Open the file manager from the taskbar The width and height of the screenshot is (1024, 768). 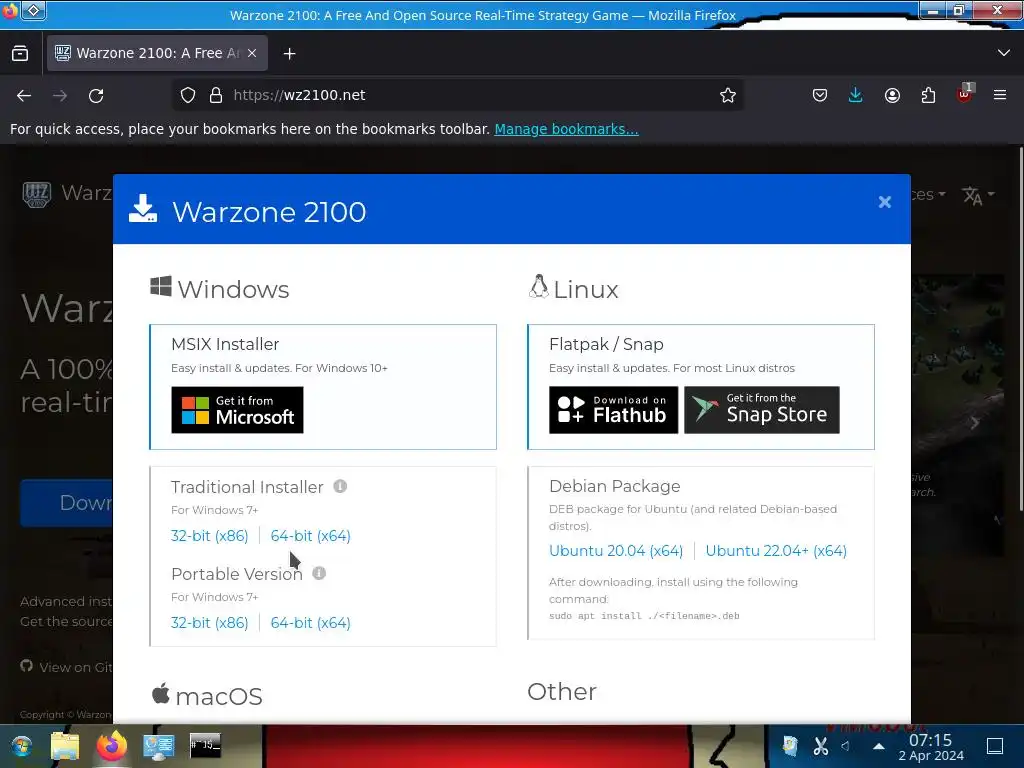[x=65, y=746]
